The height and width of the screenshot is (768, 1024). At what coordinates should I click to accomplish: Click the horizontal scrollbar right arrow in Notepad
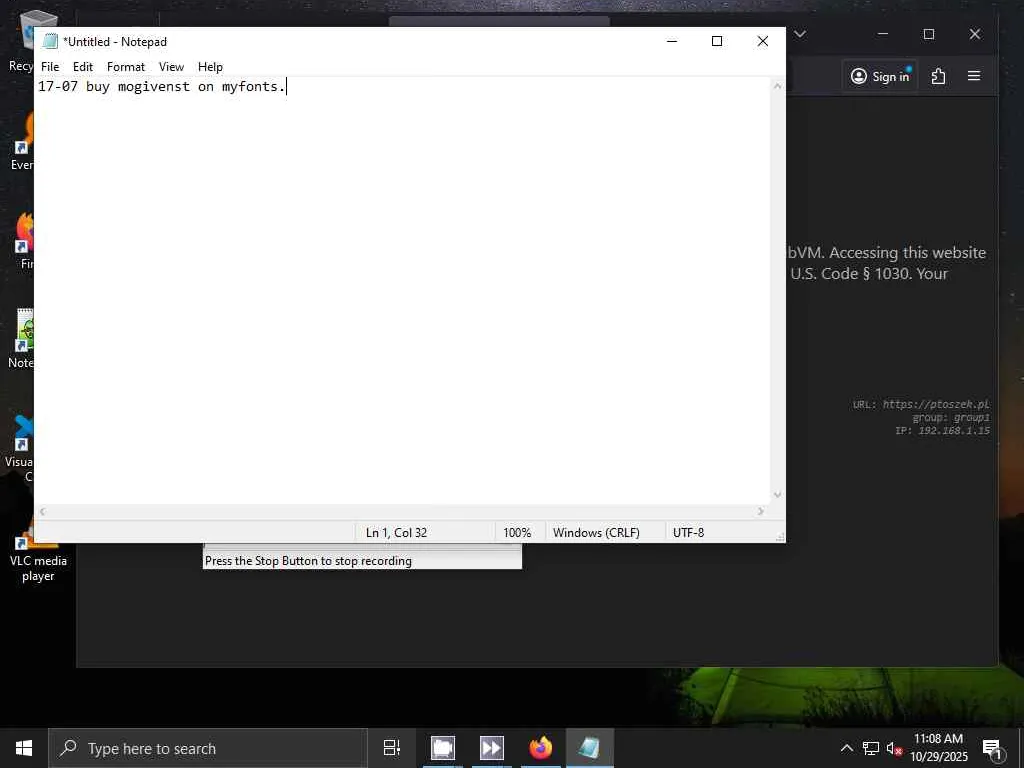(761, 511)
